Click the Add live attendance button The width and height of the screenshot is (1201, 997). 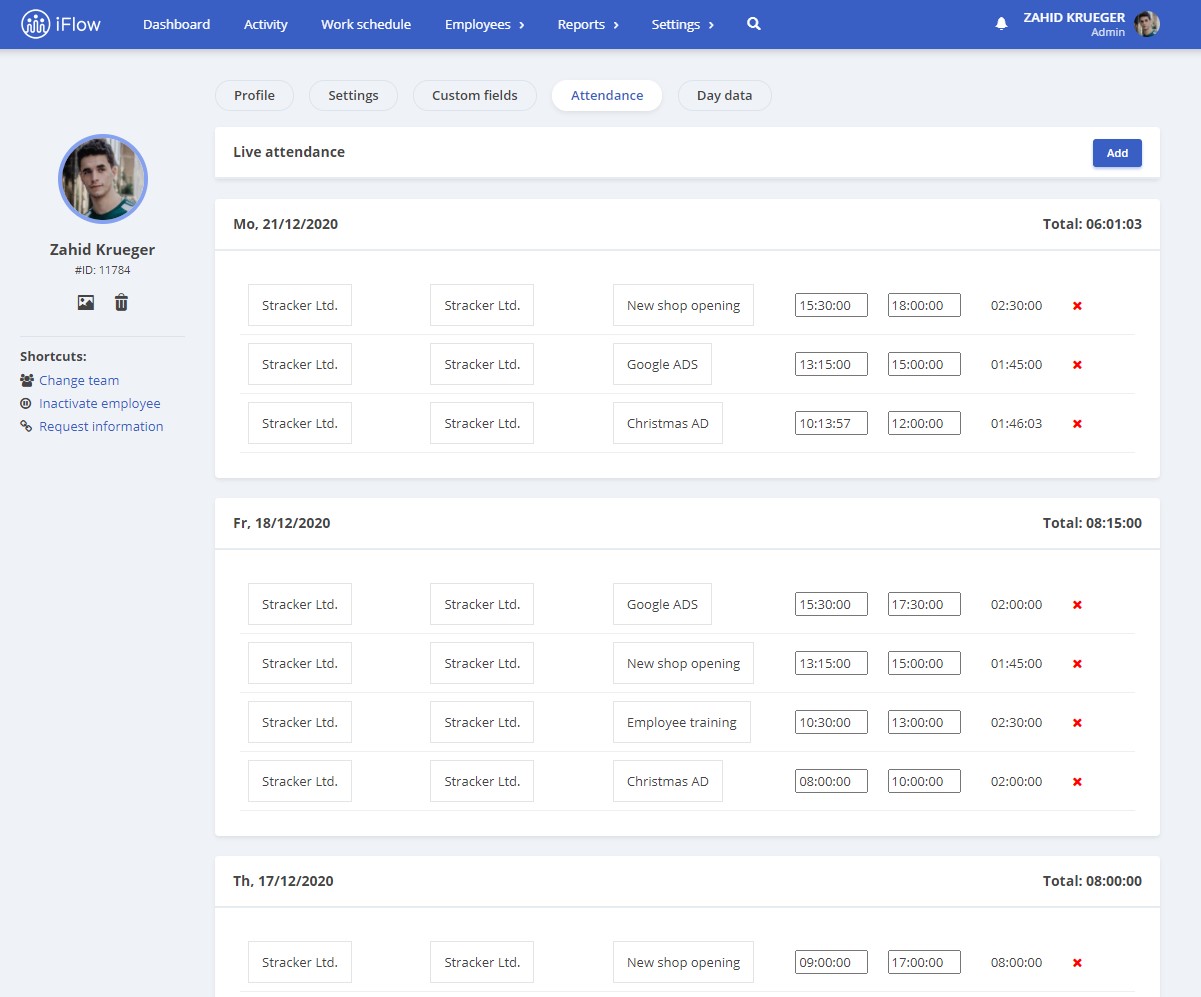(x=1117, y=153)
